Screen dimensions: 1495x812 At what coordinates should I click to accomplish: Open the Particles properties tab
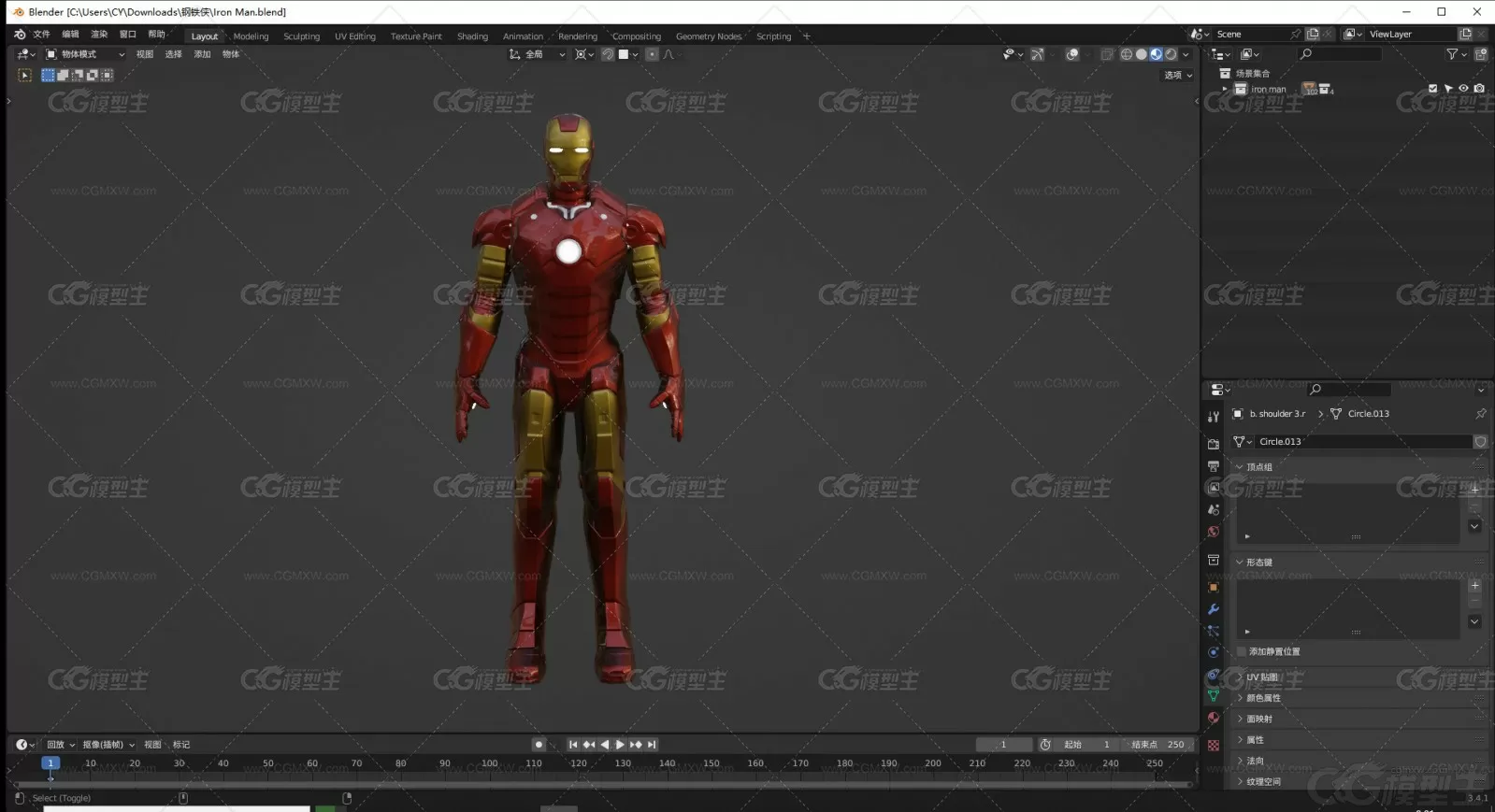click(x=1213, y=631)
